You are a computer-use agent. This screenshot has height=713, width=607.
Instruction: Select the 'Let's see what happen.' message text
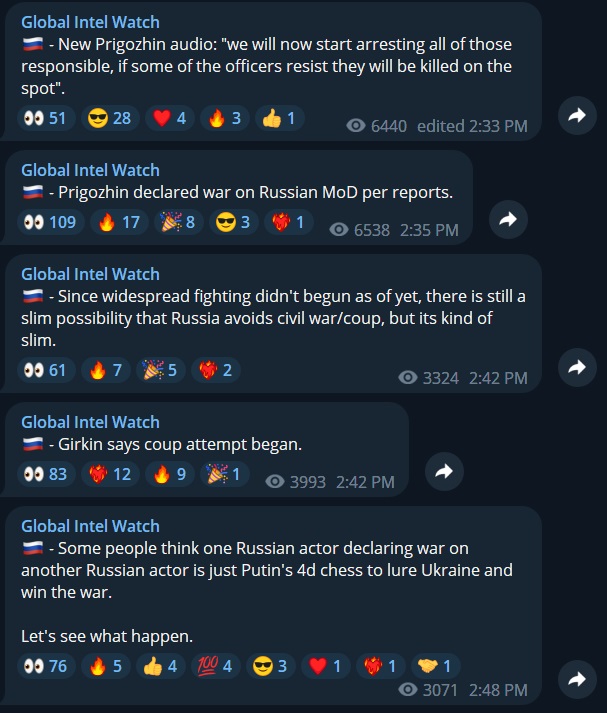click(x=107, y=636)
